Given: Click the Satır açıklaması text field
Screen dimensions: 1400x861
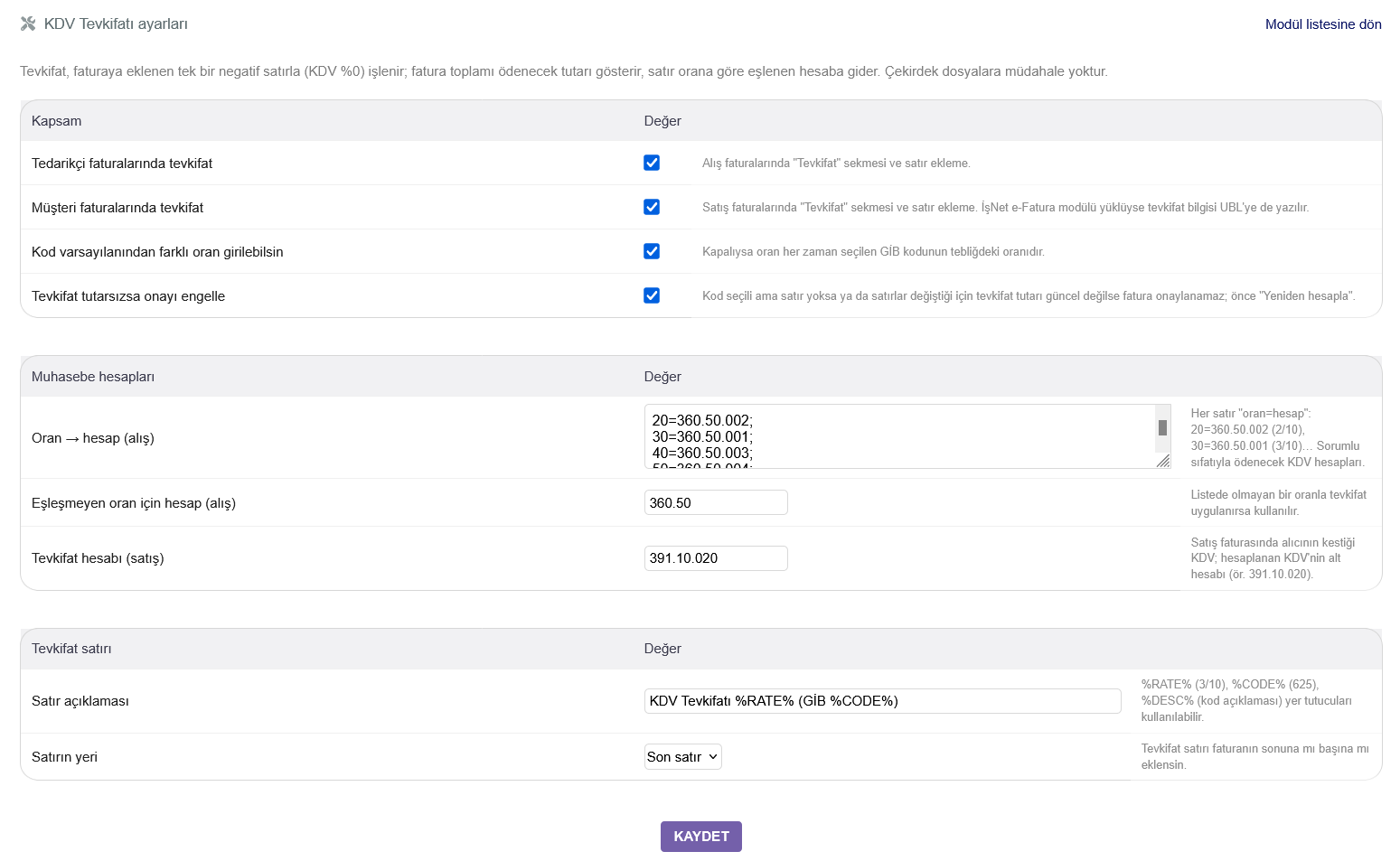Looking at the screenshot, I should [883, 701].
